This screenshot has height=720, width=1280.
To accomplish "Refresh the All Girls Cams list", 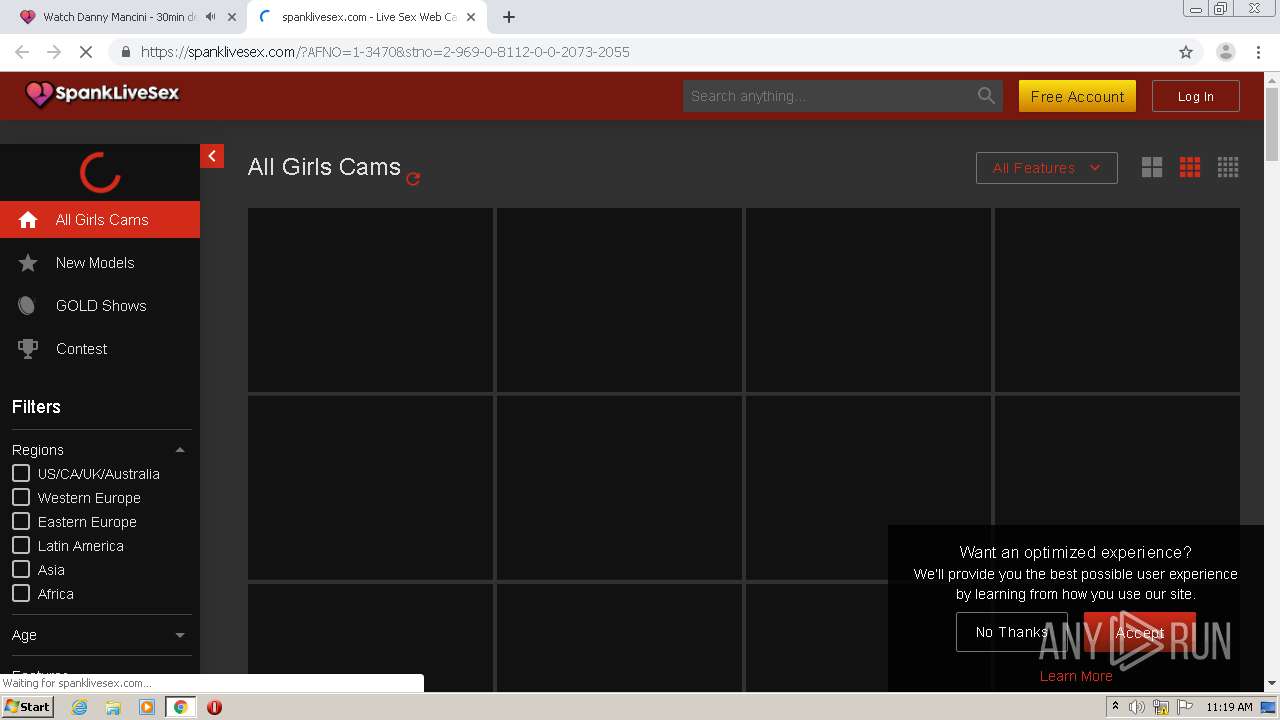I will [413, 179].
